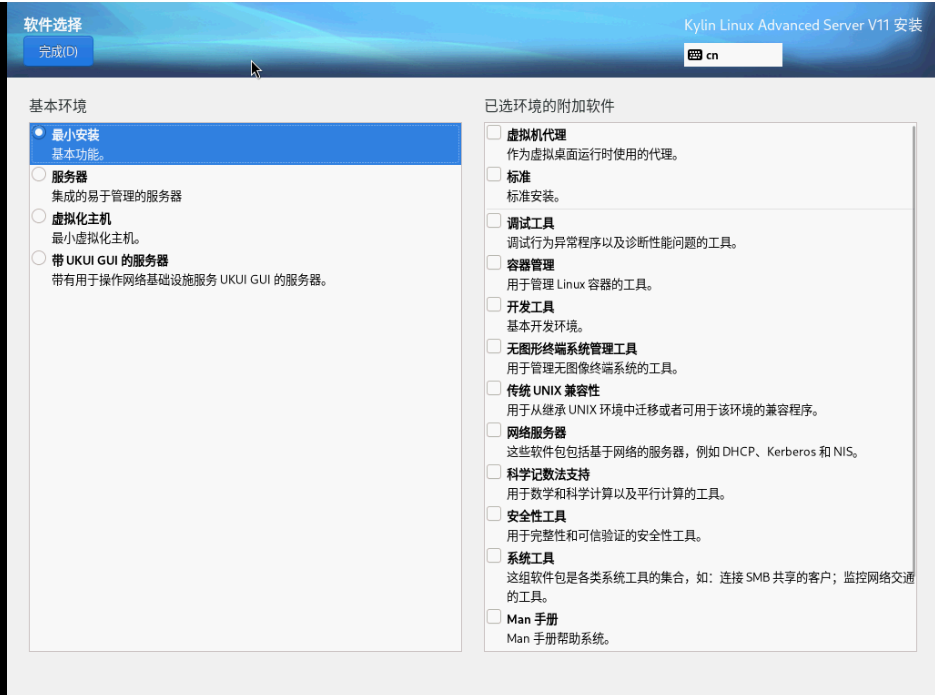
Task: Enable the 安全性工具 checkbox
Action: (494, 515)
